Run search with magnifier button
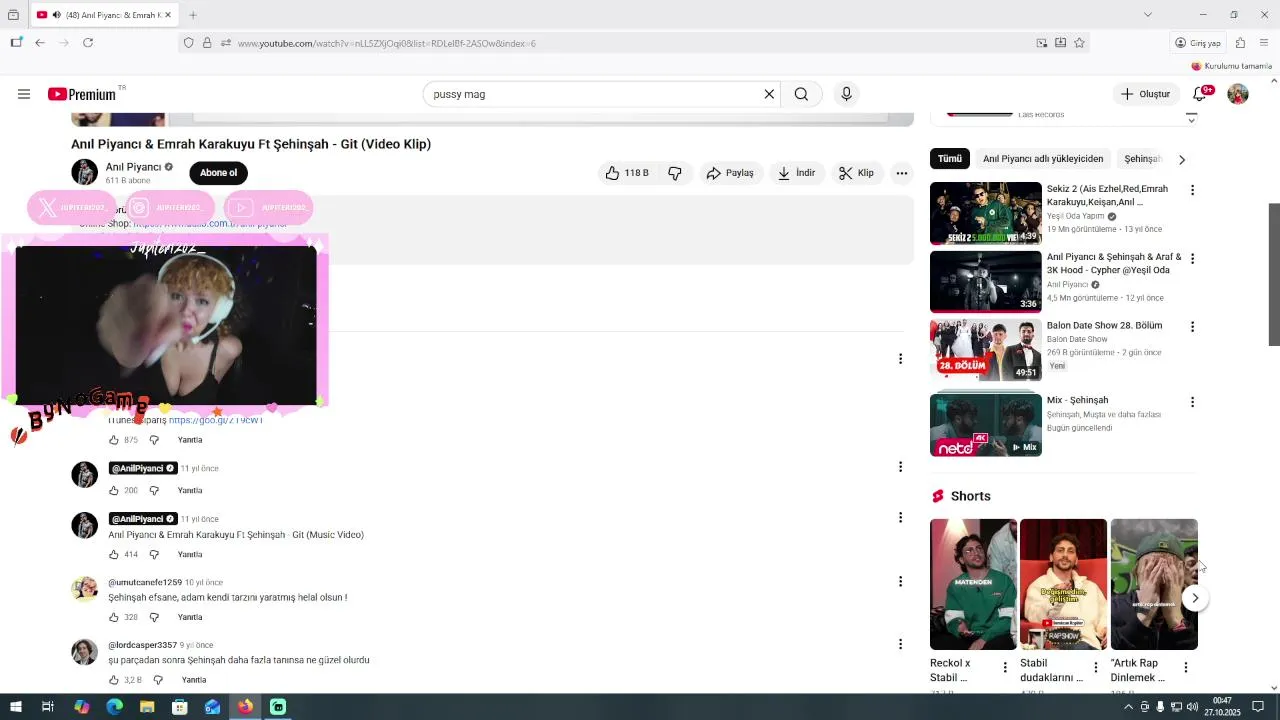Viewport: 1280px width, 720px height. 801,94
